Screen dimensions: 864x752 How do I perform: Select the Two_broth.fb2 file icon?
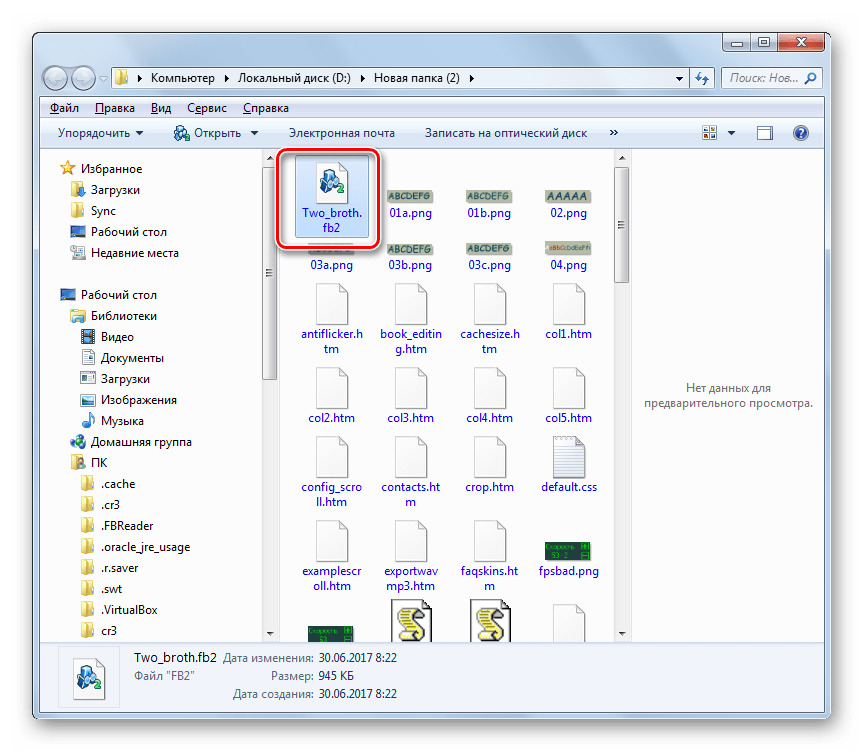pos(329,183)
